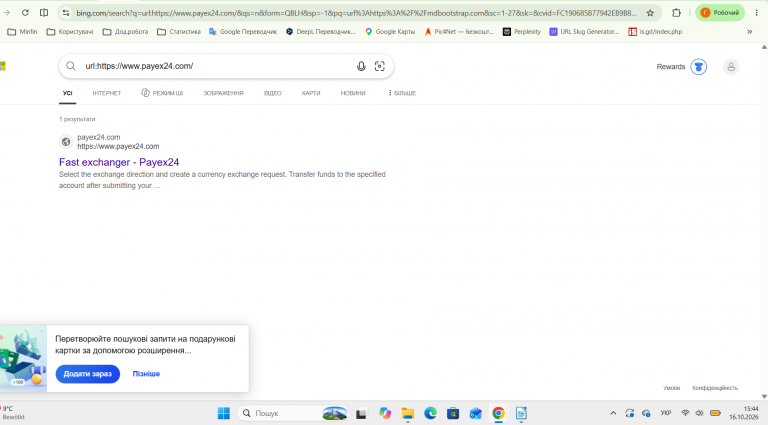Launch Microsoft Edge from the taskbar

pos(431,414)
